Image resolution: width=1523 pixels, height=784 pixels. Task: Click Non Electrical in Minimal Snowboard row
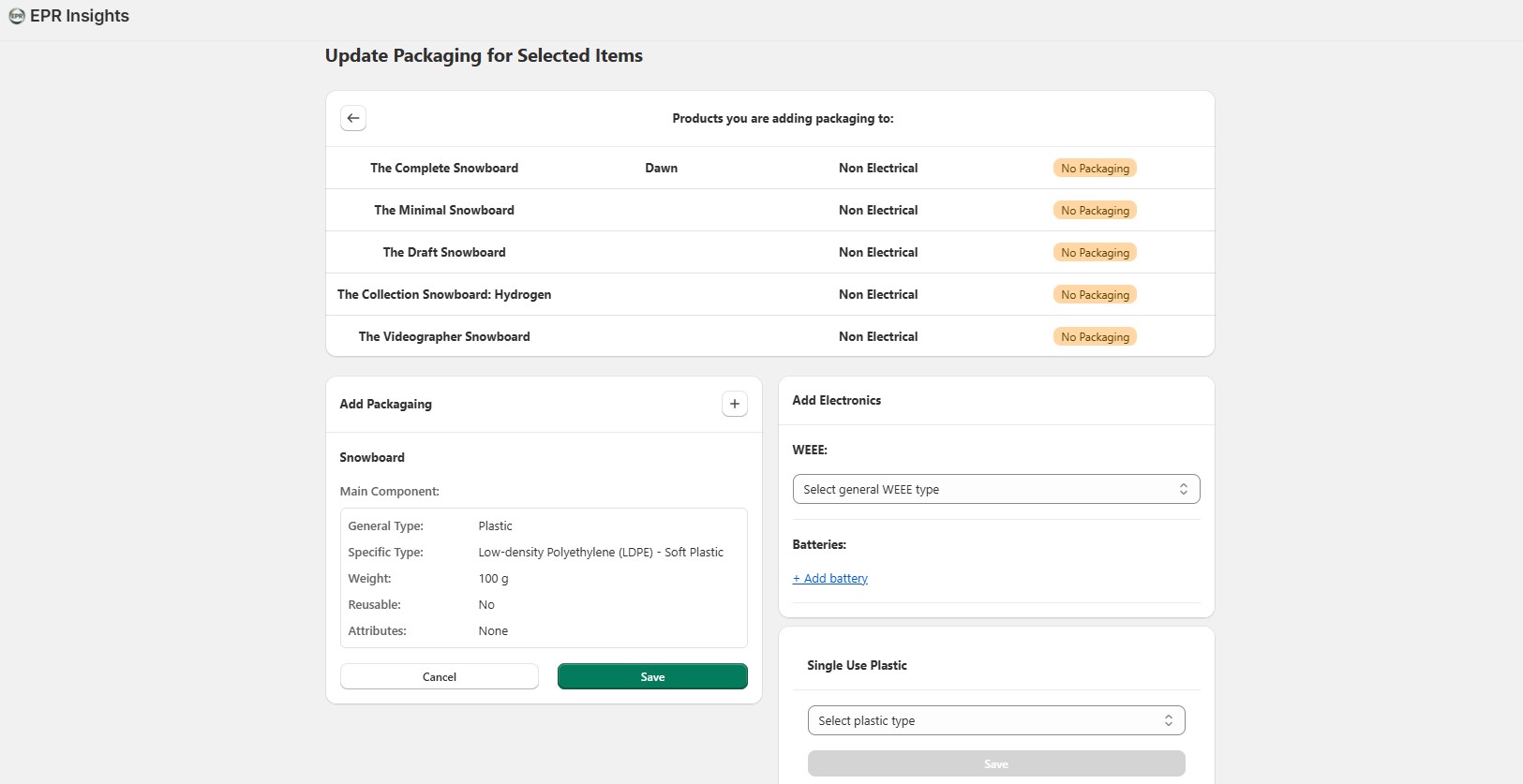pyautogui.click(x=878, y=210)
